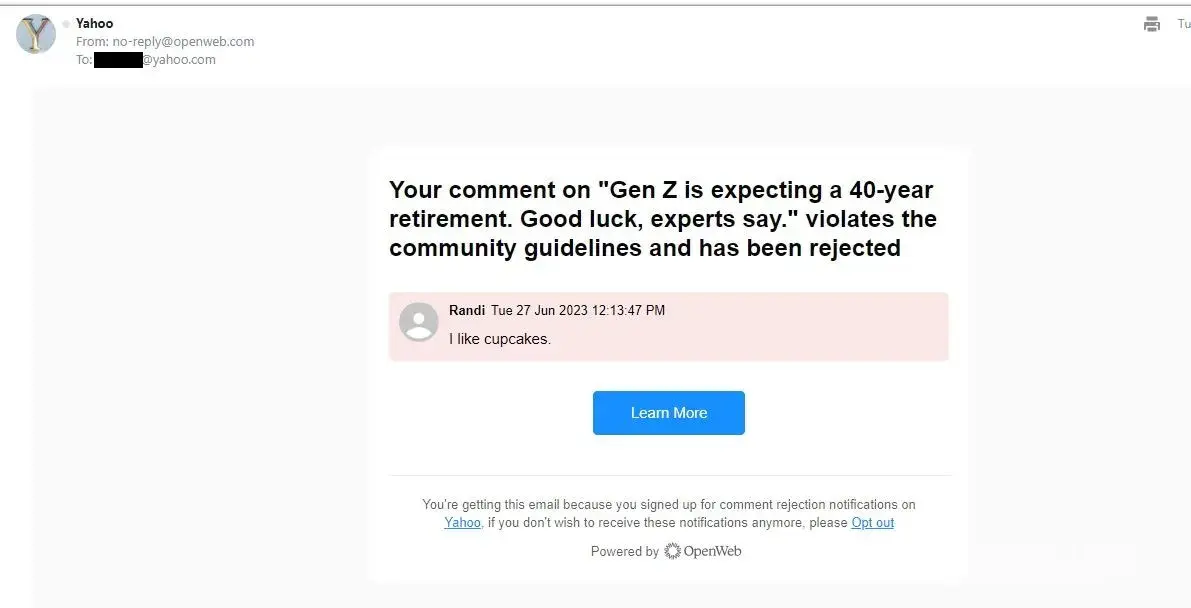This screenshot has height=608, width=1191.
Task: Click the "Powered by" footer text
Action: pos(624,552)
